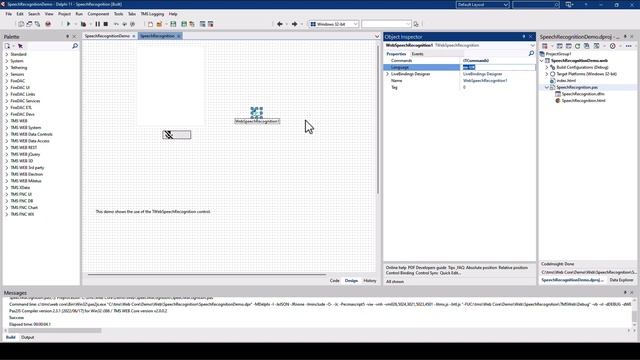Expand TMS WEB REST palette category
Screen dimensions: 640x360
click(7, 147)
